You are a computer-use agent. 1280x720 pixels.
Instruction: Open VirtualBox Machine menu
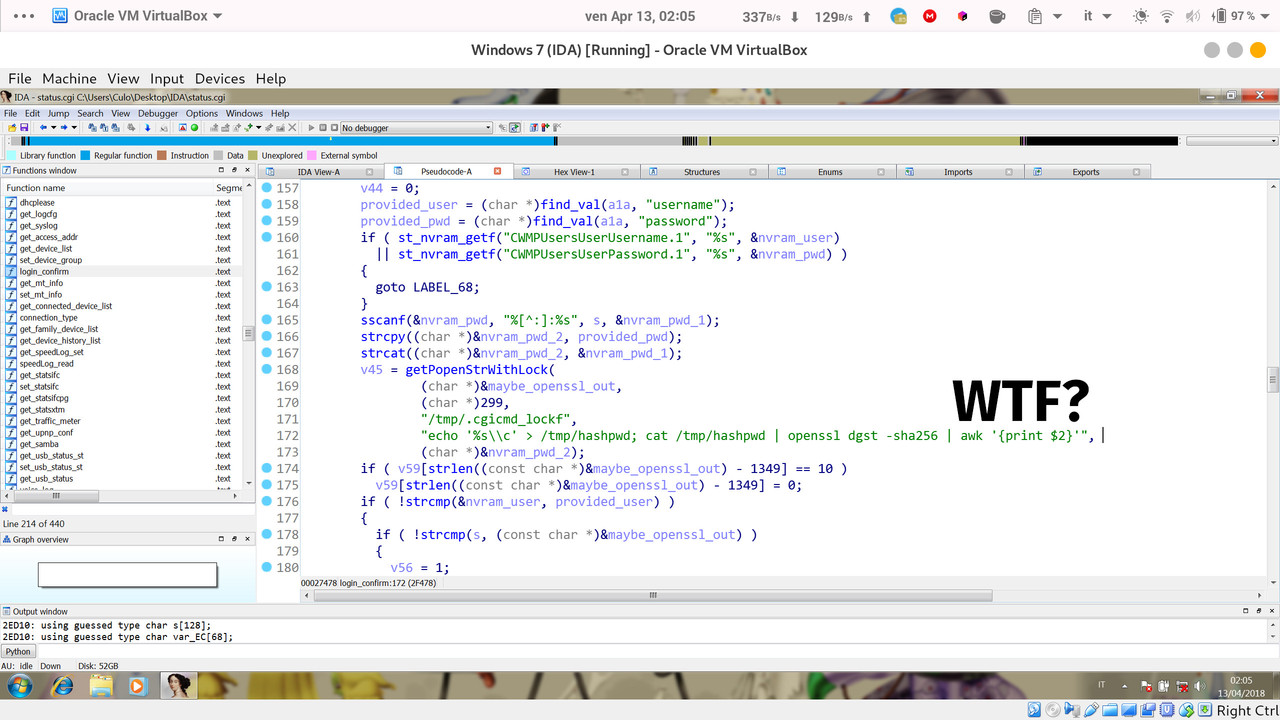coord(69,78)
